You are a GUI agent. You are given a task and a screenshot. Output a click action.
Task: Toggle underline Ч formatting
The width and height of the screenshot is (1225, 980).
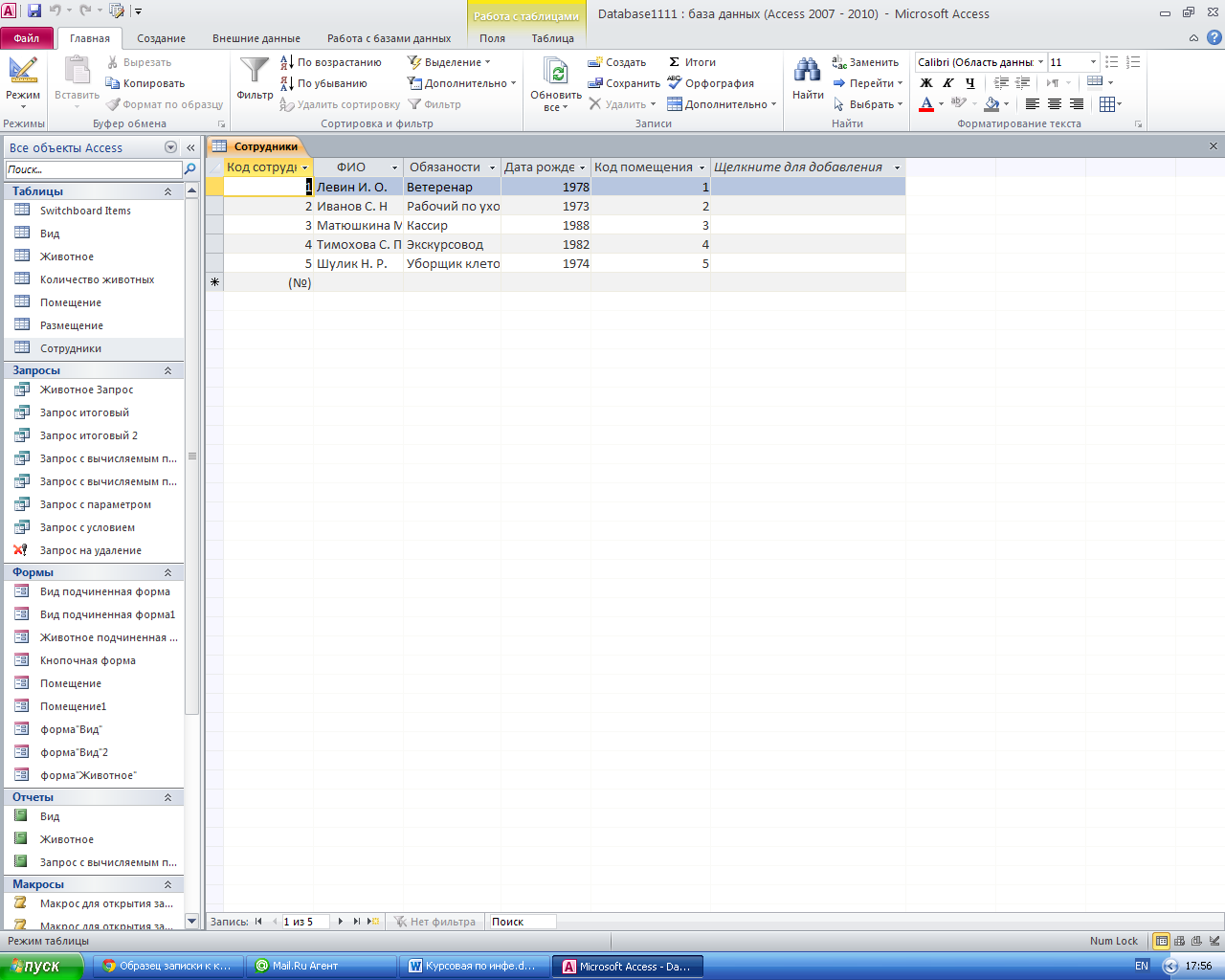(x=969, y=83)
